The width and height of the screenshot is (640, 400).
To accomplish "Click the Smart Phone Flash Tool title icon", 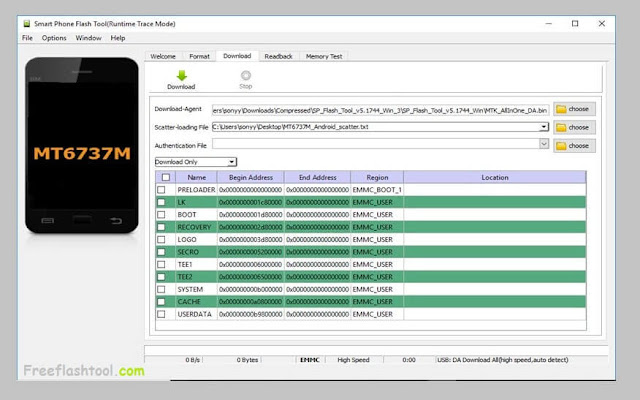I will click(x=27, y=24).
